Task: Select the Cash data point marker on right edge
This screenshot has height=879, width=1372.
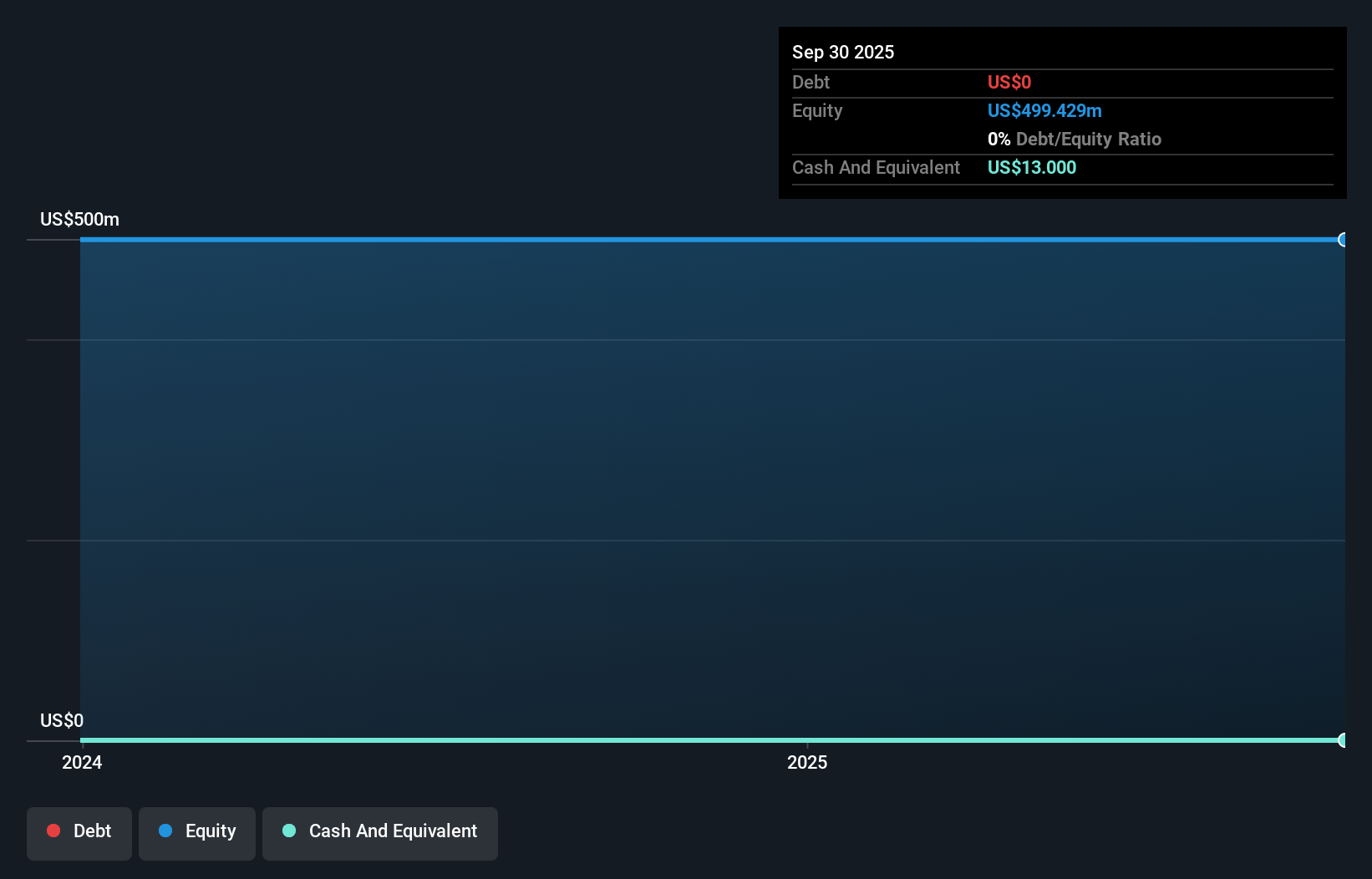Action: (x=1344, y=740)
